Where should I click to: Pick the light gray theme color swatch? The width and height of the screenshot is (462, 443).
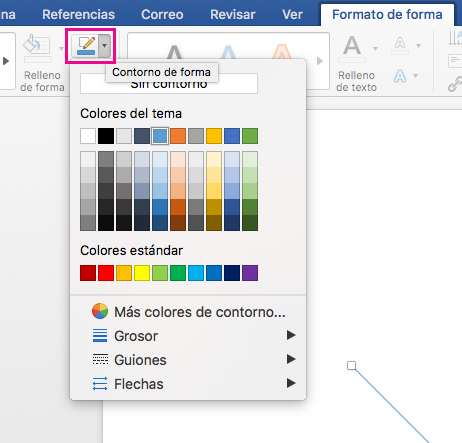click(124, 136)
